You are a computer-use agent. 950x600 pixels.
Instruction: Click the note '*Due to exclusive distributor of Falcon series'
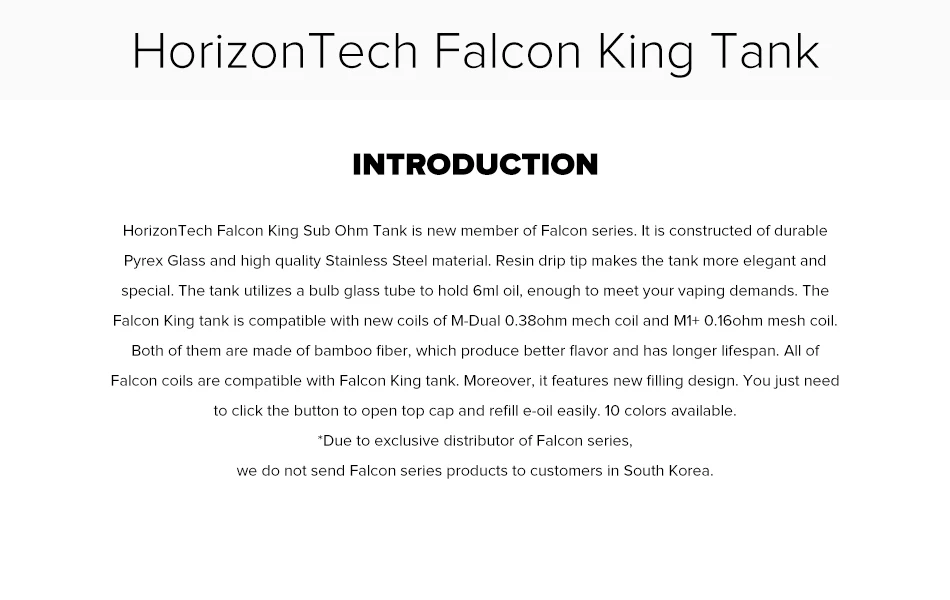475,441
